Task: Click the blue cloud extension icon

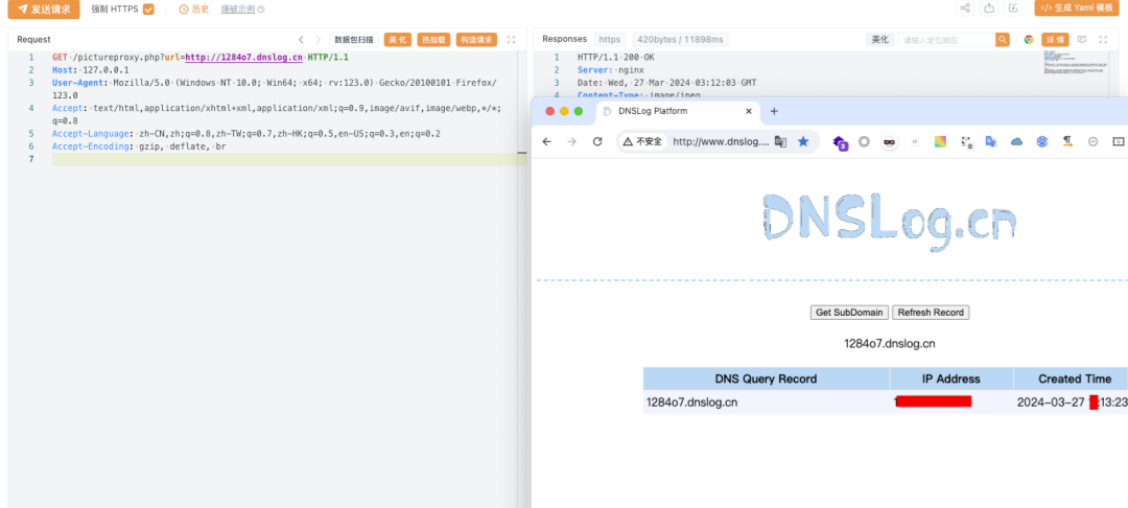Action: click(x=1016, y=142)
